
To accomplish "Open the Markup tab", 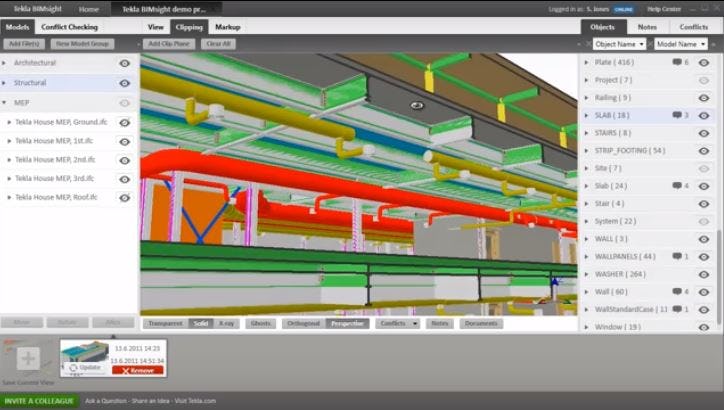I will (x=228, y=27).
